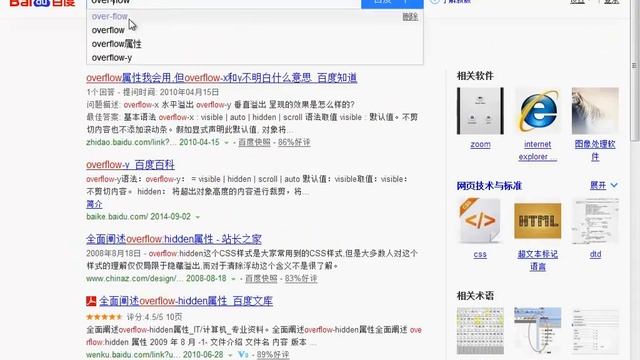Screen dimensions: 640x360
Task: Click the HTML gold icon
Action: [538, 221]
